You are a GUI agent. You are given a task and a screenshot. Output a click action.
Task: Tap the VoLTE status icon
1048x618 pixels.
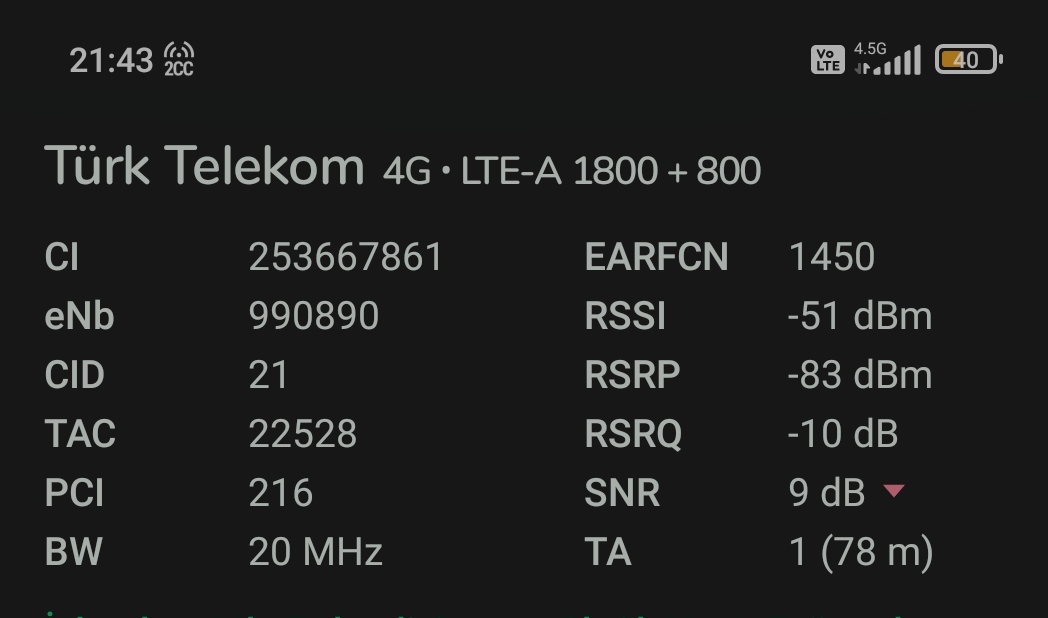point(827,59)
